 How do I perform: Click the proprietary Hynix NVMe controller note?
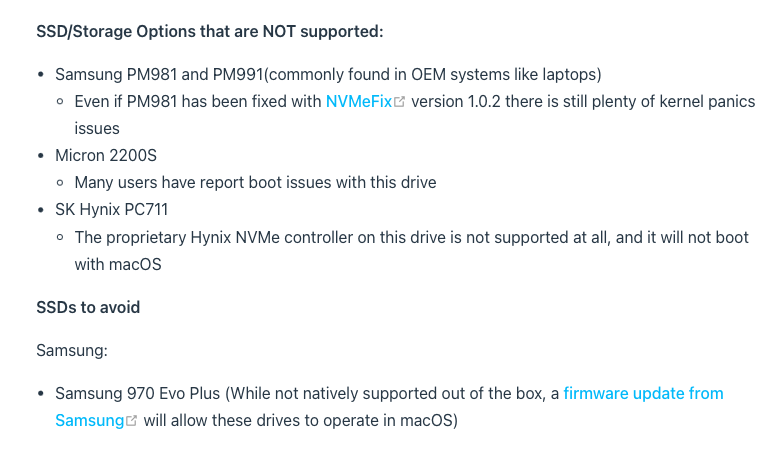tap(411, 238)
